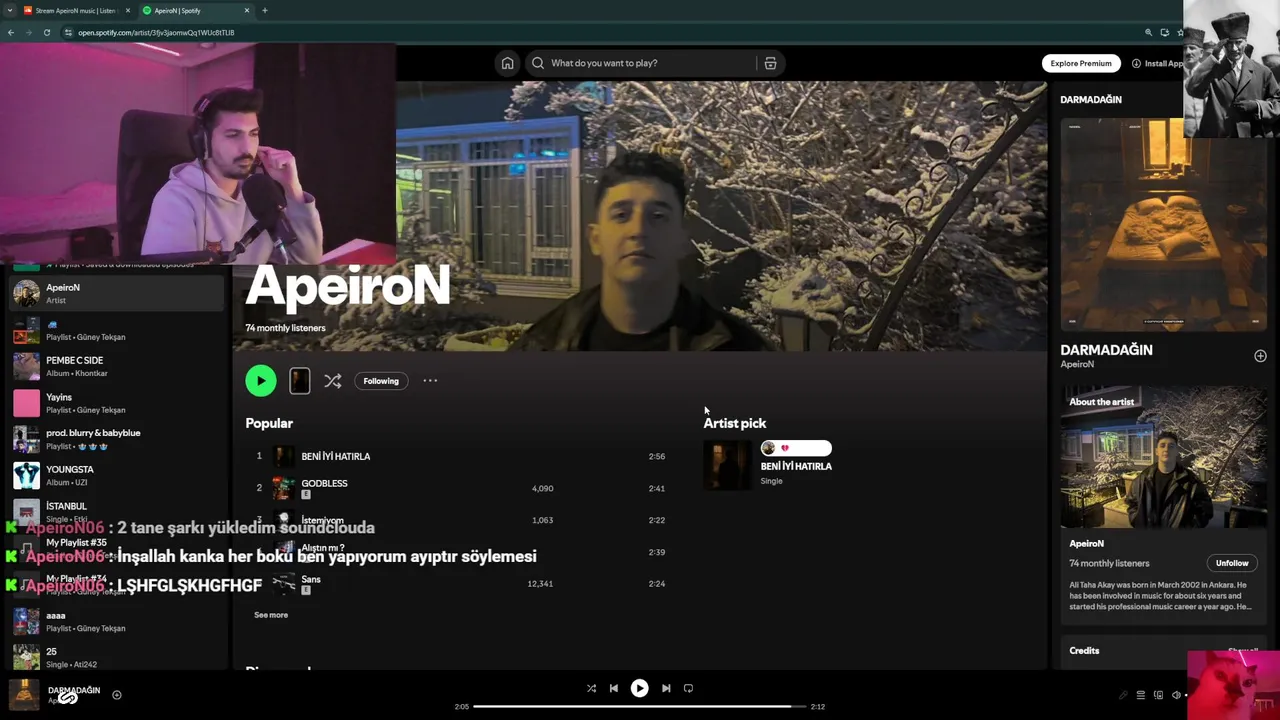Open the view site information icon in address bar
Screen dimensions: 1280x720
(x=68, y=32)
